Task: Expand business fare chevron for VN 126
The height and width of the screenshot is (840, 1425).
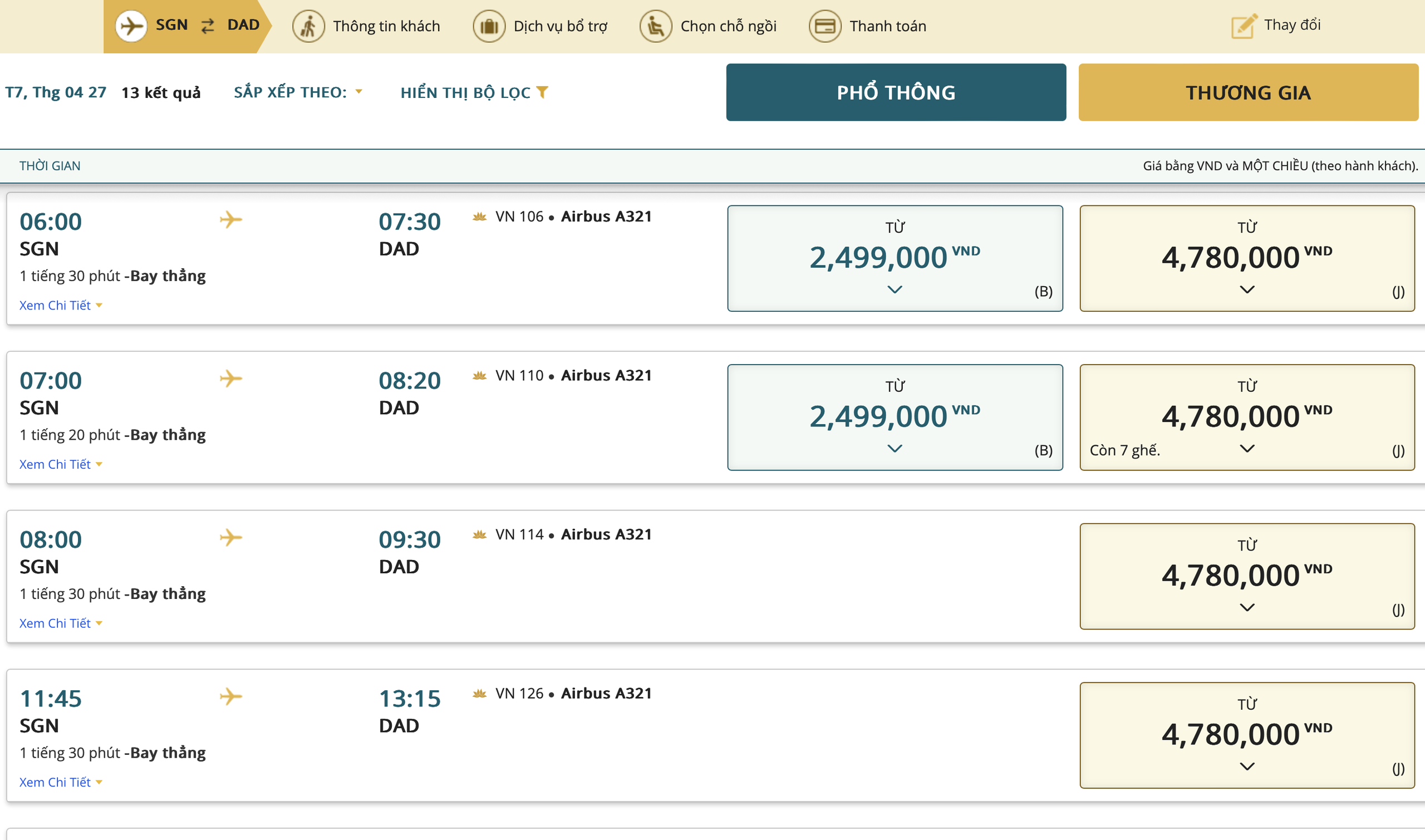Action: tap(1247, 767)
